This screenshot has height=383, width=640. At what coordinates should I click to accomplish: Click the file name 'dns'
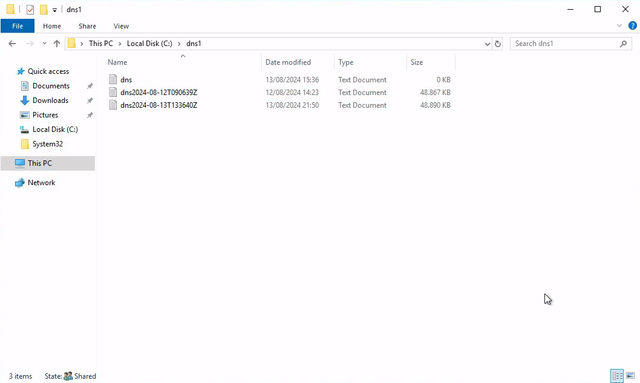[x=126, y=80]
